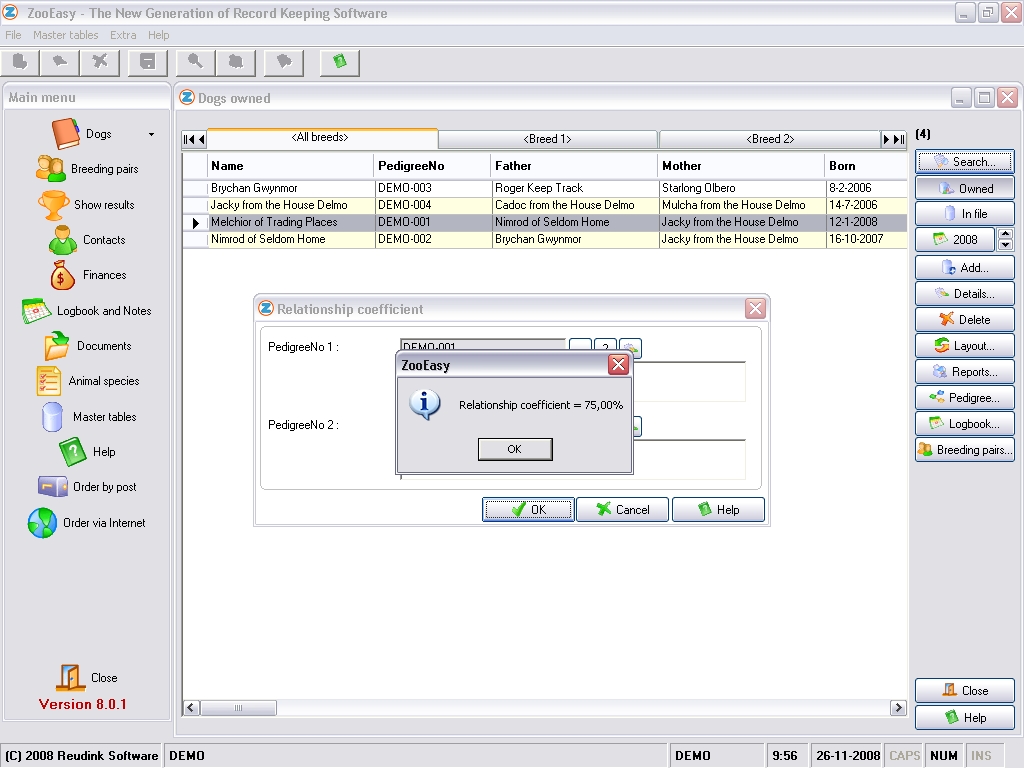The image size is (1024, 768).
Task: Toggle the Owned filter button
Action: click(965, 188)
